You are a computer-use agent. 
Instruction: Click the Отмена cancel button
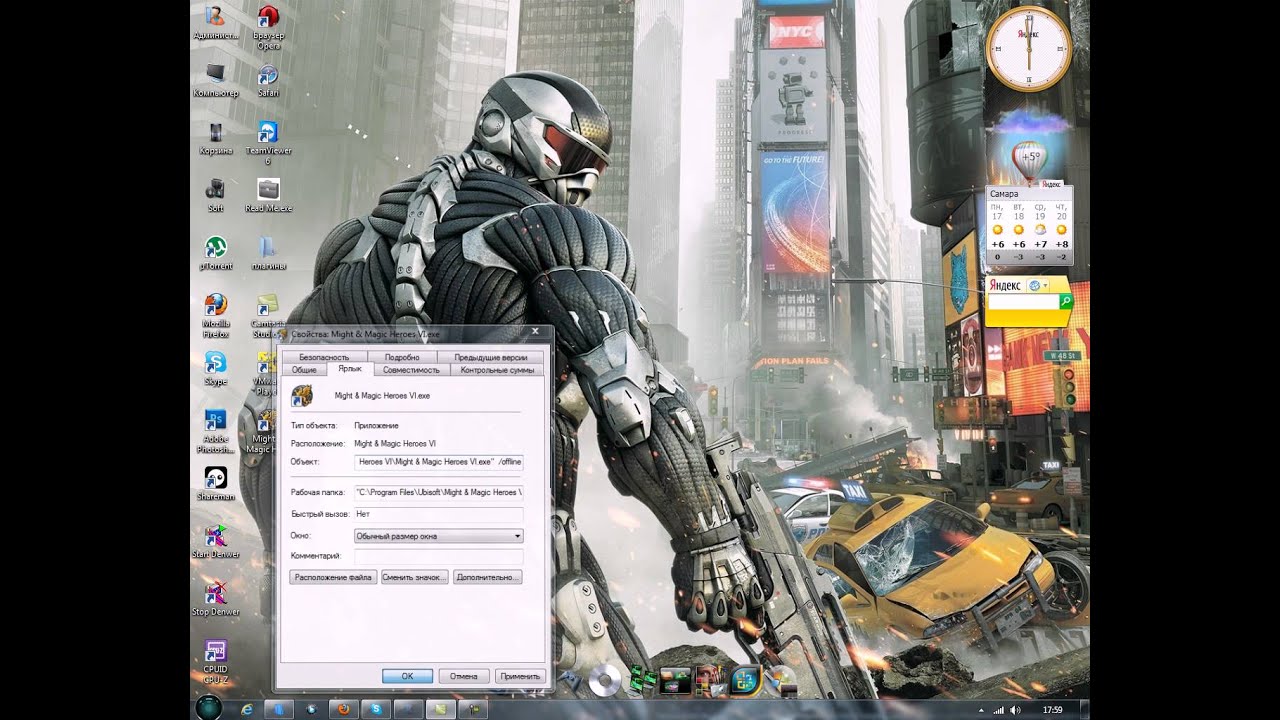[x=463, y=676]
